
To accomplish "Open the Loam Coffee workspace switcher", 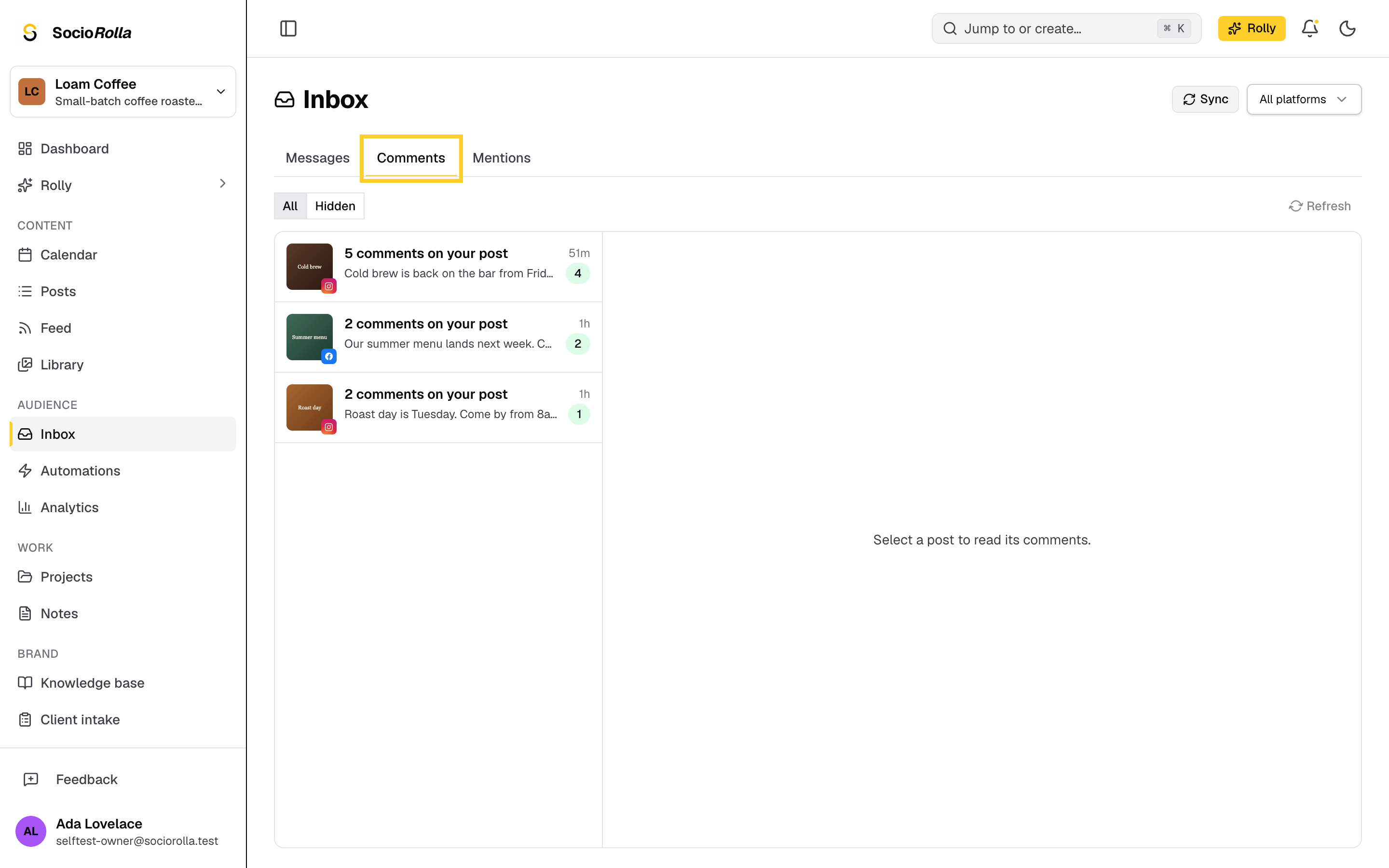I will (x=123, y=92).
